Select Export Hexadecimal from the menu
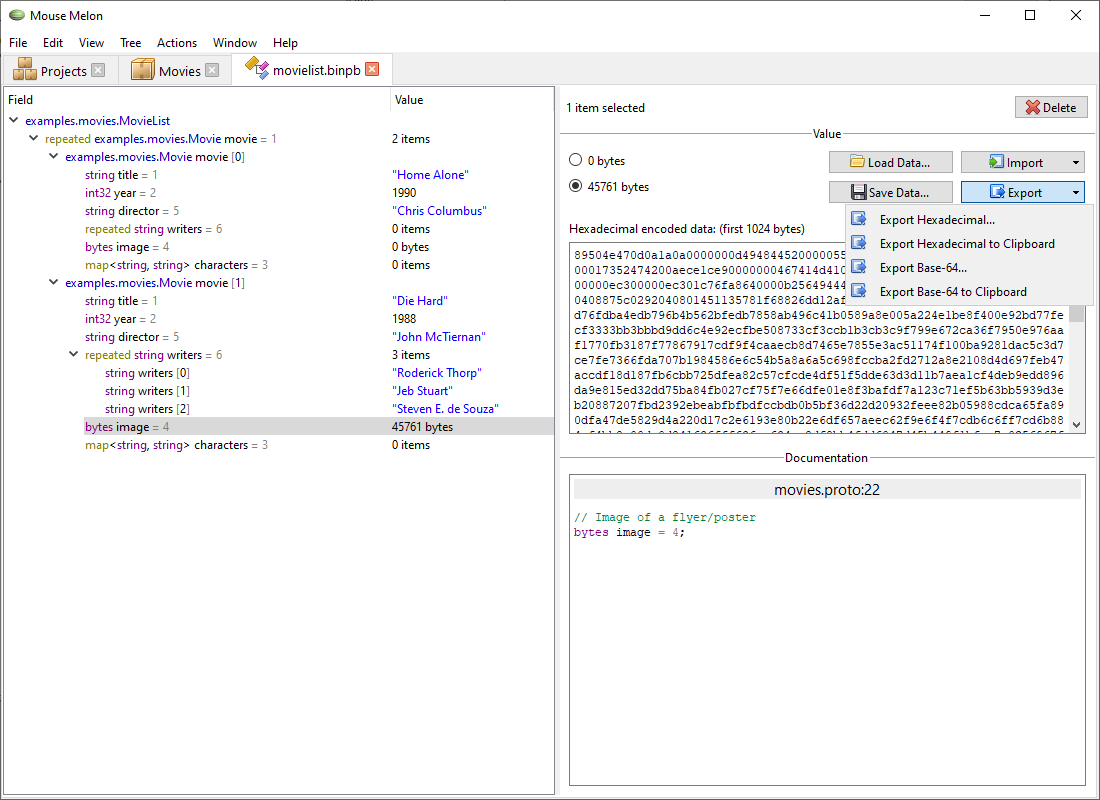Viewport: 1100px width, 800px height. [x=938, y=219]
